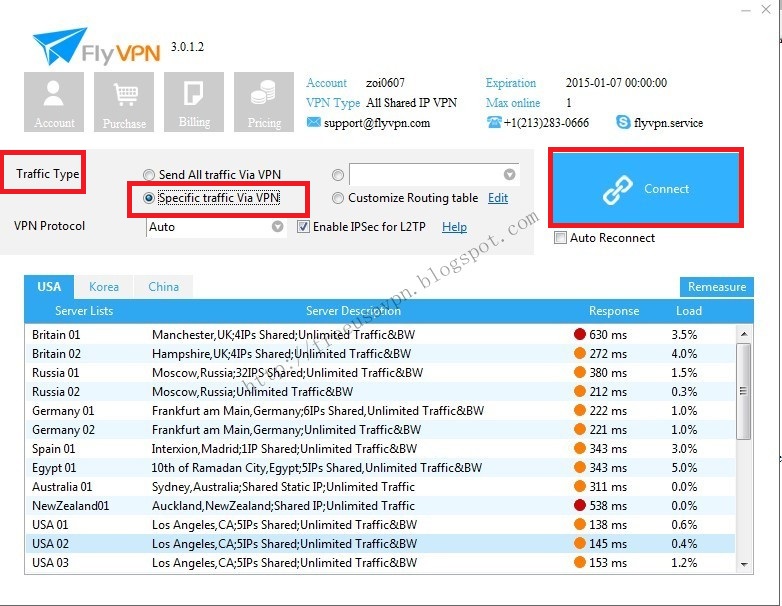Select the radio button beside the empty combo box
Viewport: 782px width, 606px height.
click(x=338, y=175)
